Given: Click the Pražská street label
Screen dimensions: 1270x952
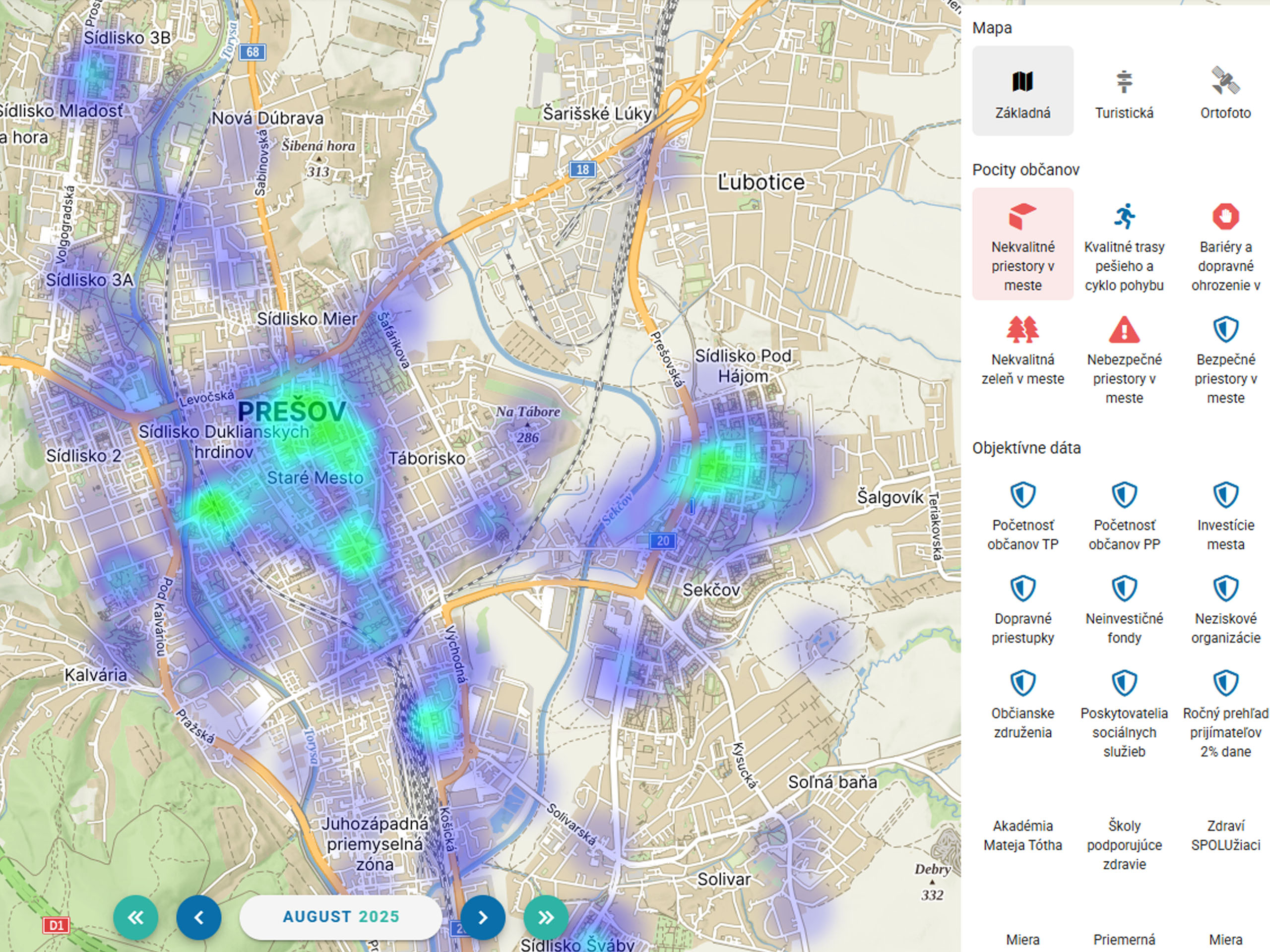Looking at the screenshot, I should coord(195,726).
